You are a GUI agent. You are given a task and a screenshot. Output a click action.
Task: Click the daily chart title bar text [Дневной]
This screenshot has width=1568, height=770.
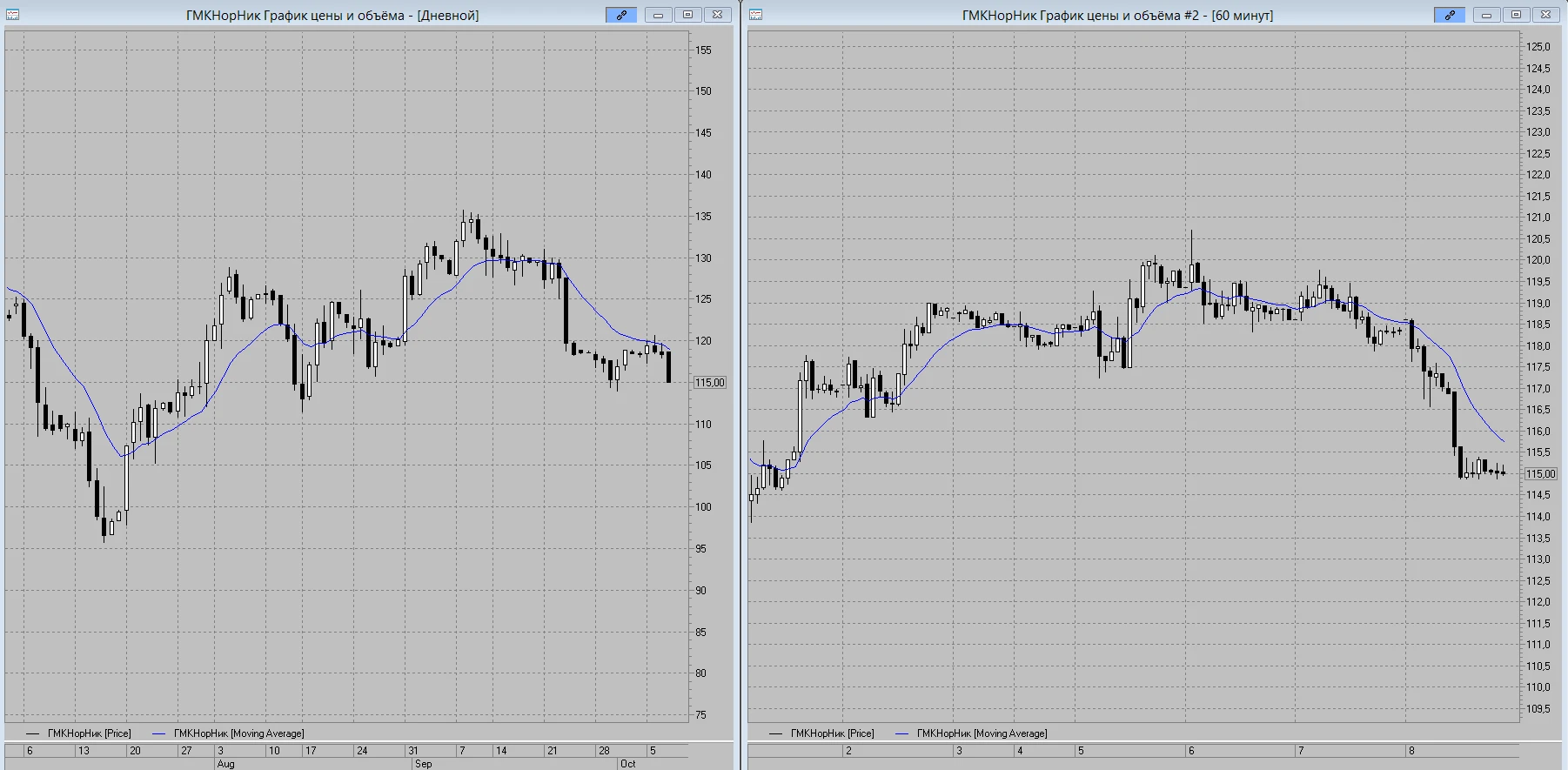coord(448,16)
